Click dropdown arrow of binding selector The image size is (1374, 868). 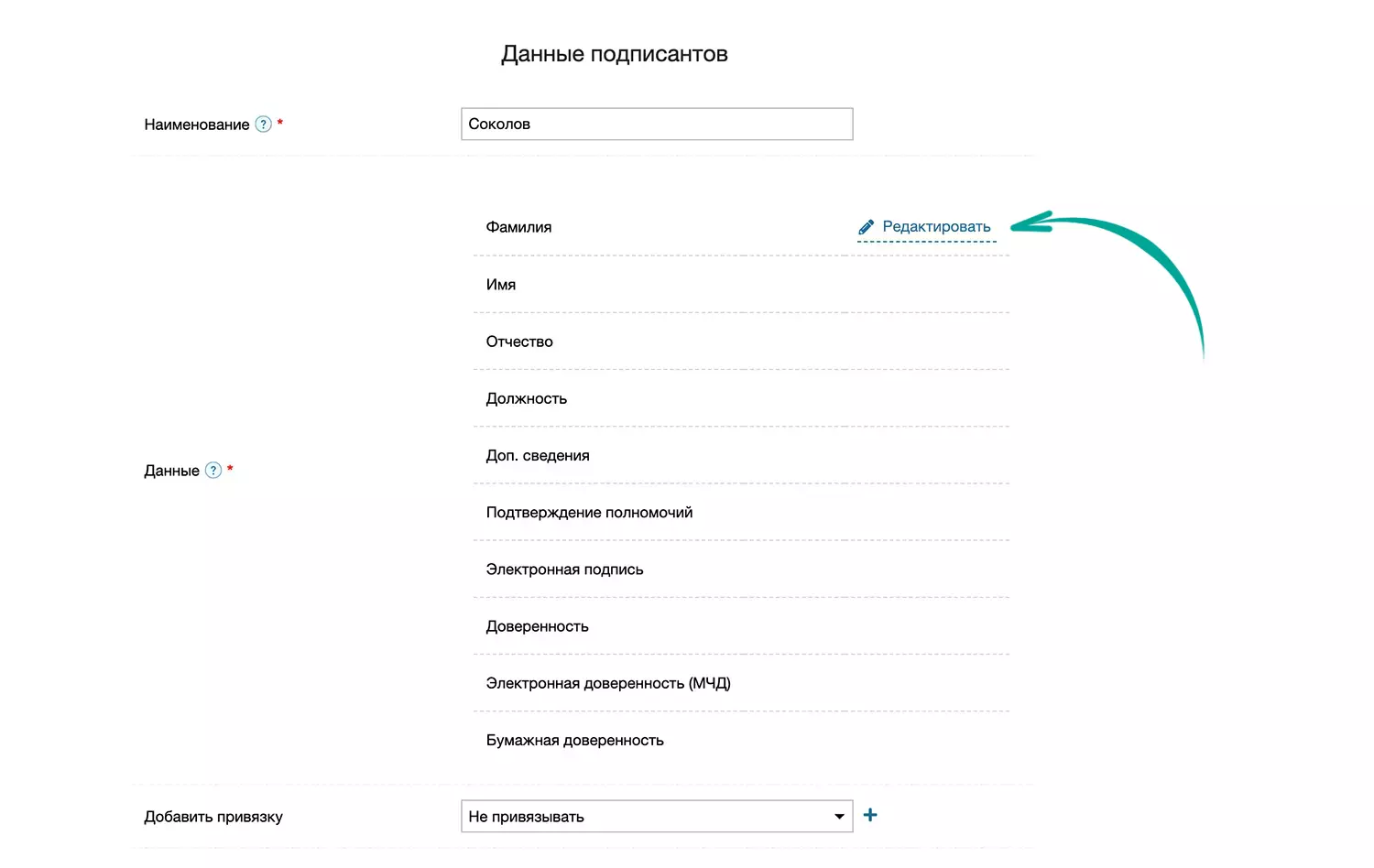[x=839, y=817]
